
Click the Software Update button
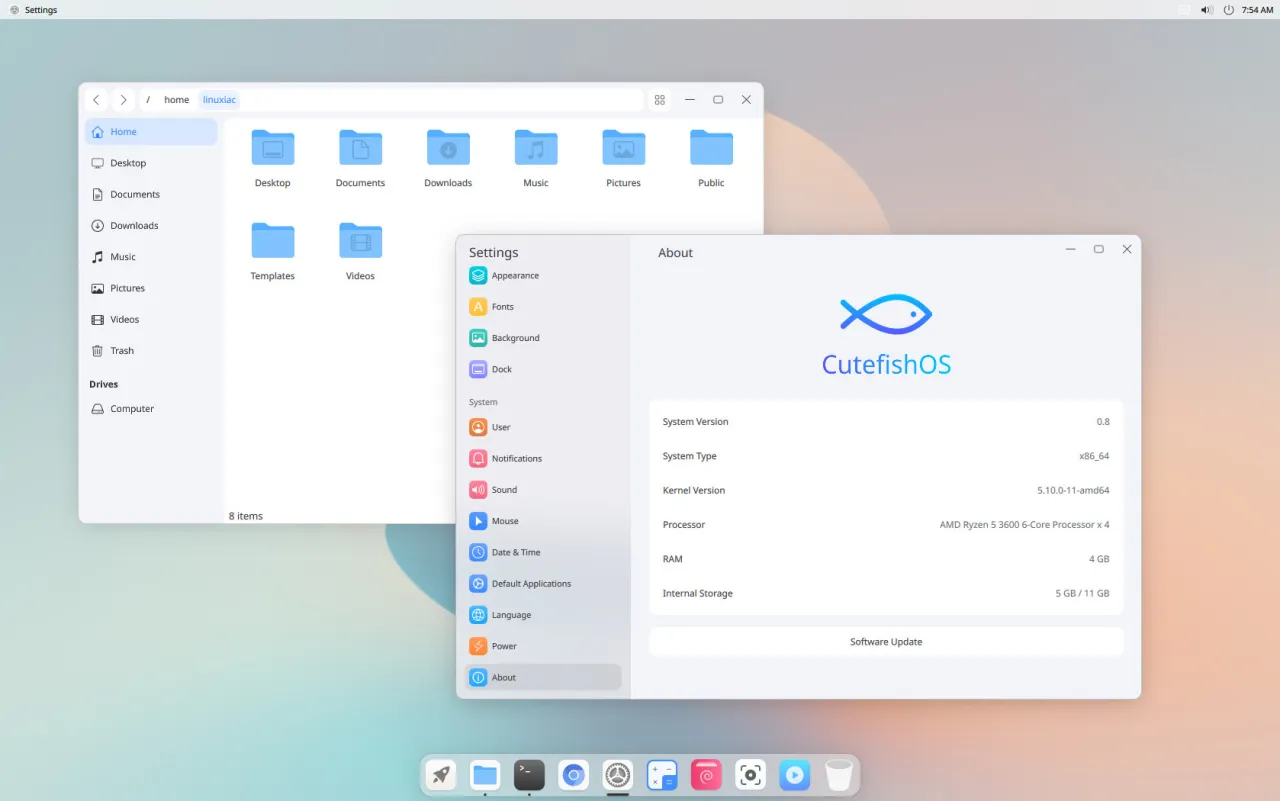tap(886, 642)
